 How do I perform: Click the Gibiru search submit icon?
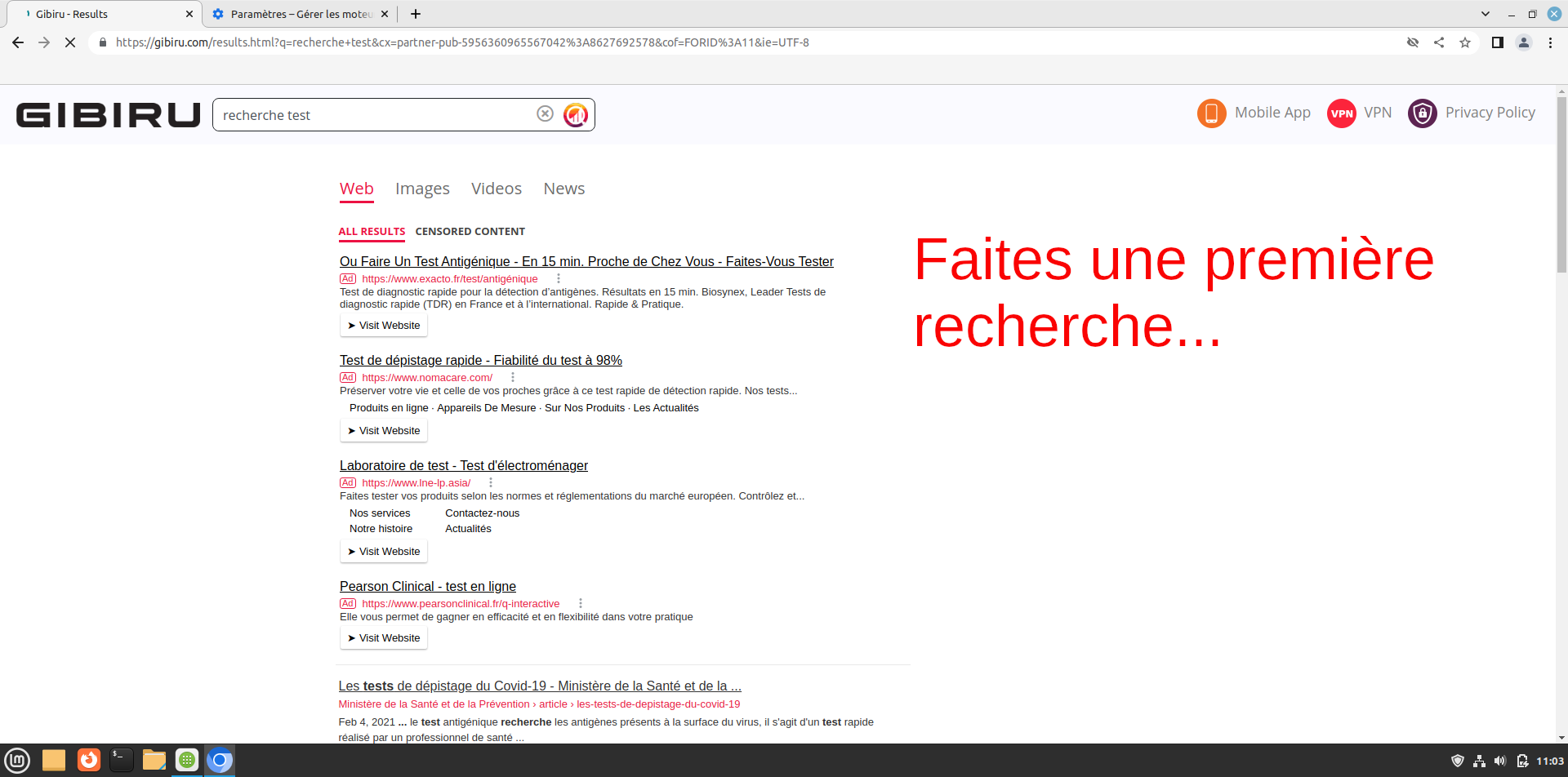[x=576, y=115]
